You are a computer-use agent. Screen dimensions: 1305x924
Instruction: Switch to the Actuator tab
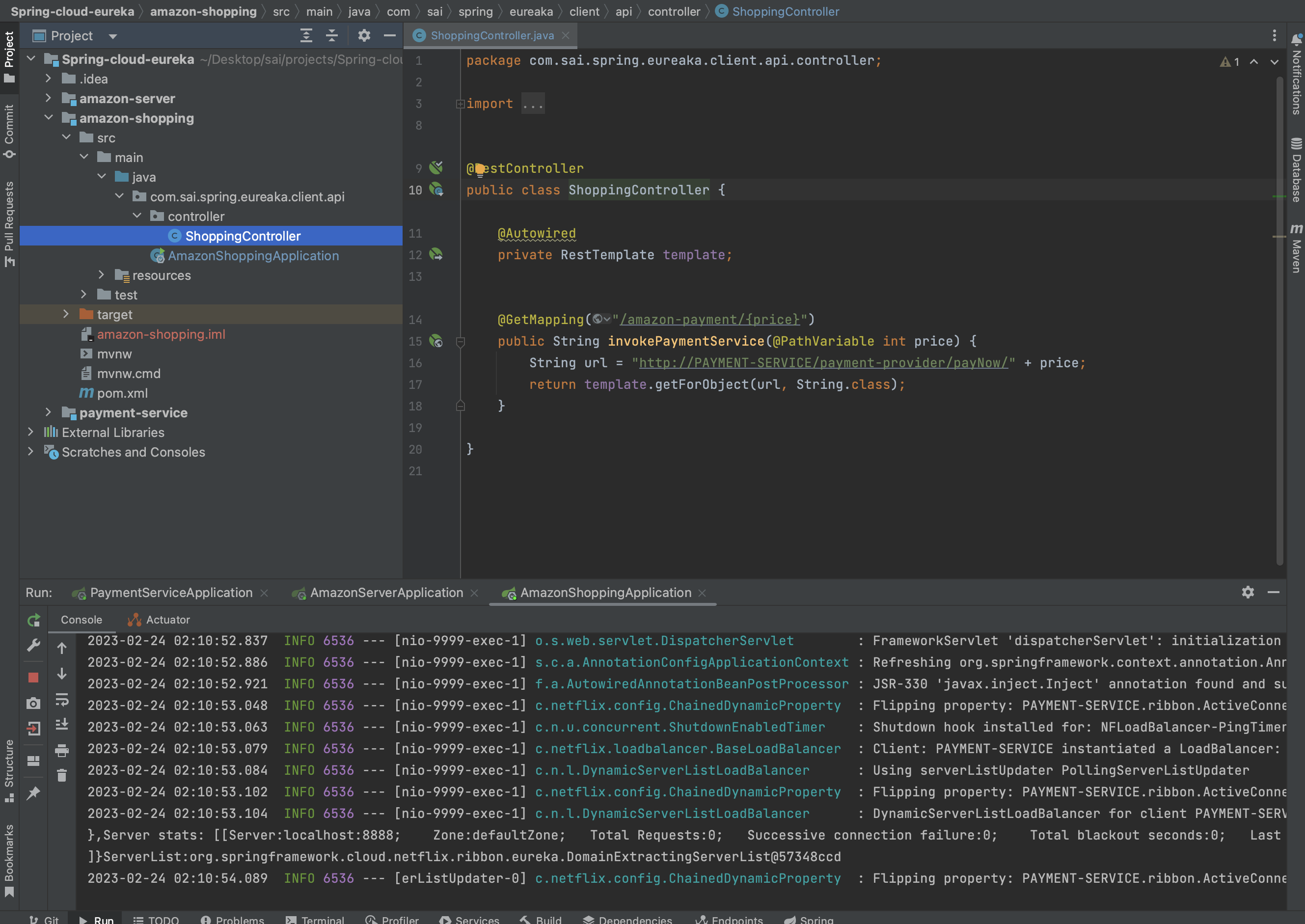[166, 620]
